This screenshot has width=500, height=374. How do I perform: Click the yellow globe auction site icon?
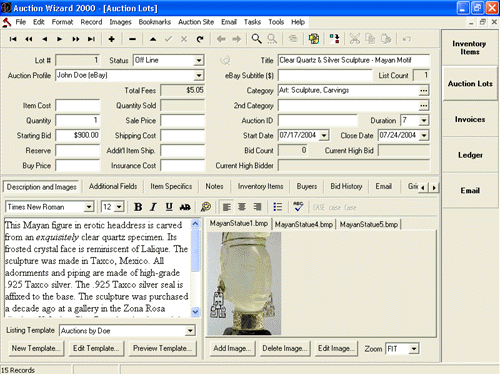[x=314, y=39]
